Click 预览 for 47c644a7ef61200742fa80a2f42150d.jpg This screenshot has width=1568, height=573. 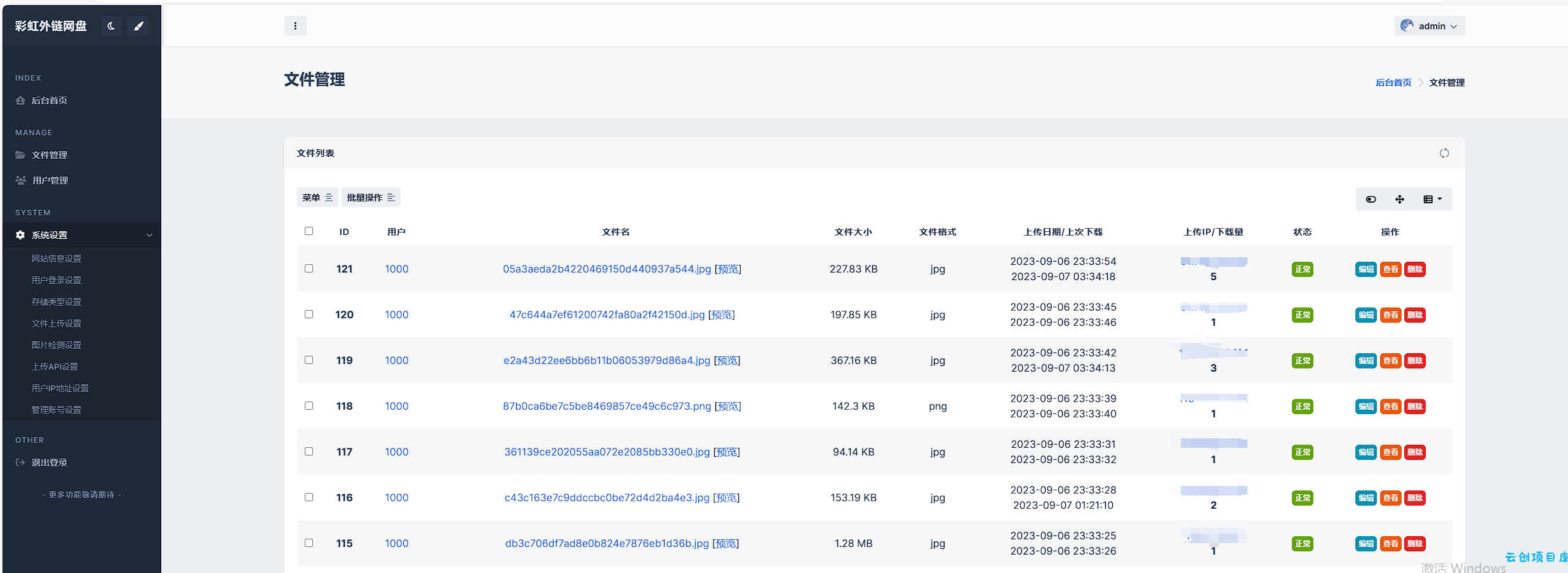[722, 315]
